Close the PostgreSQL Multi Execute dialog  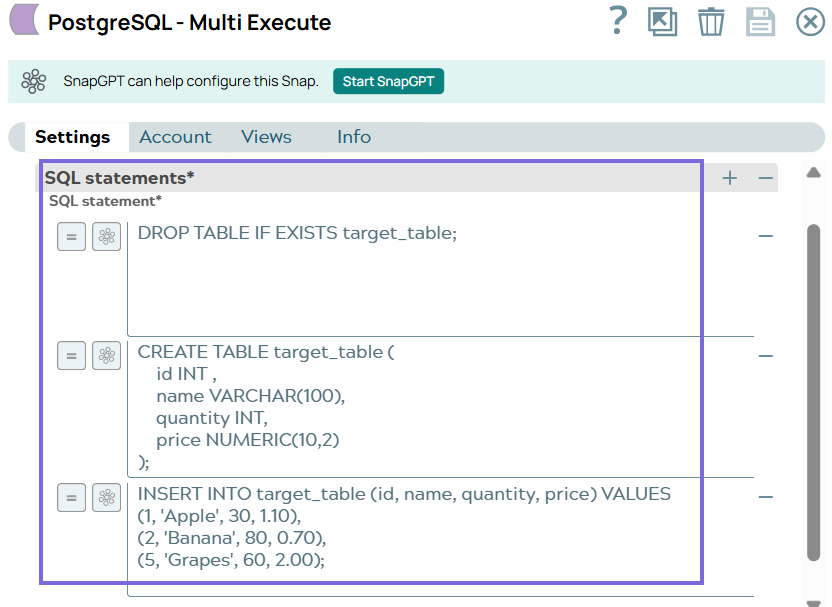click(x=810, y=22)
